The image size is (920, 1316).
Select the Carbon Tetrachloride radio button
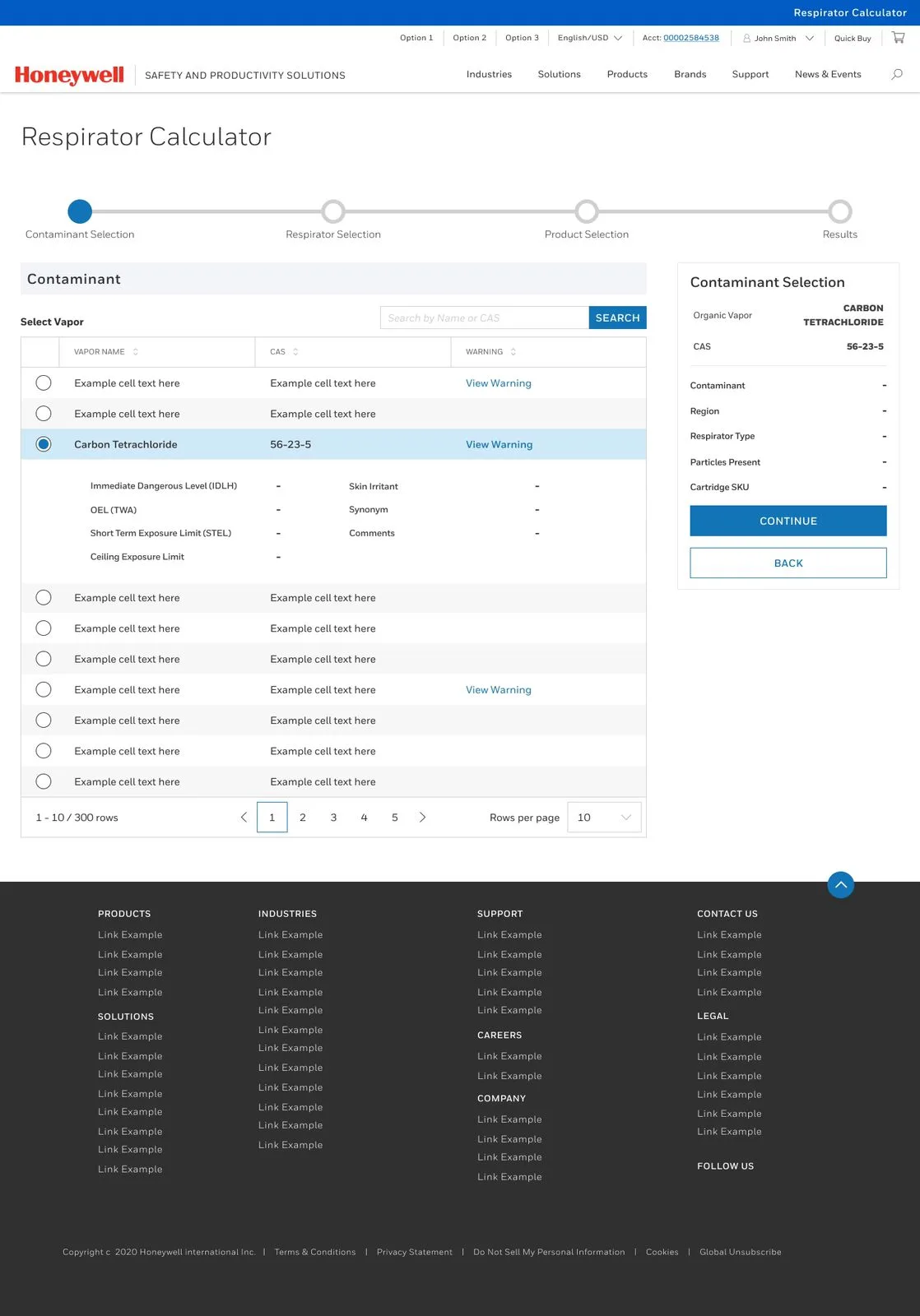[x=44, y=444]
